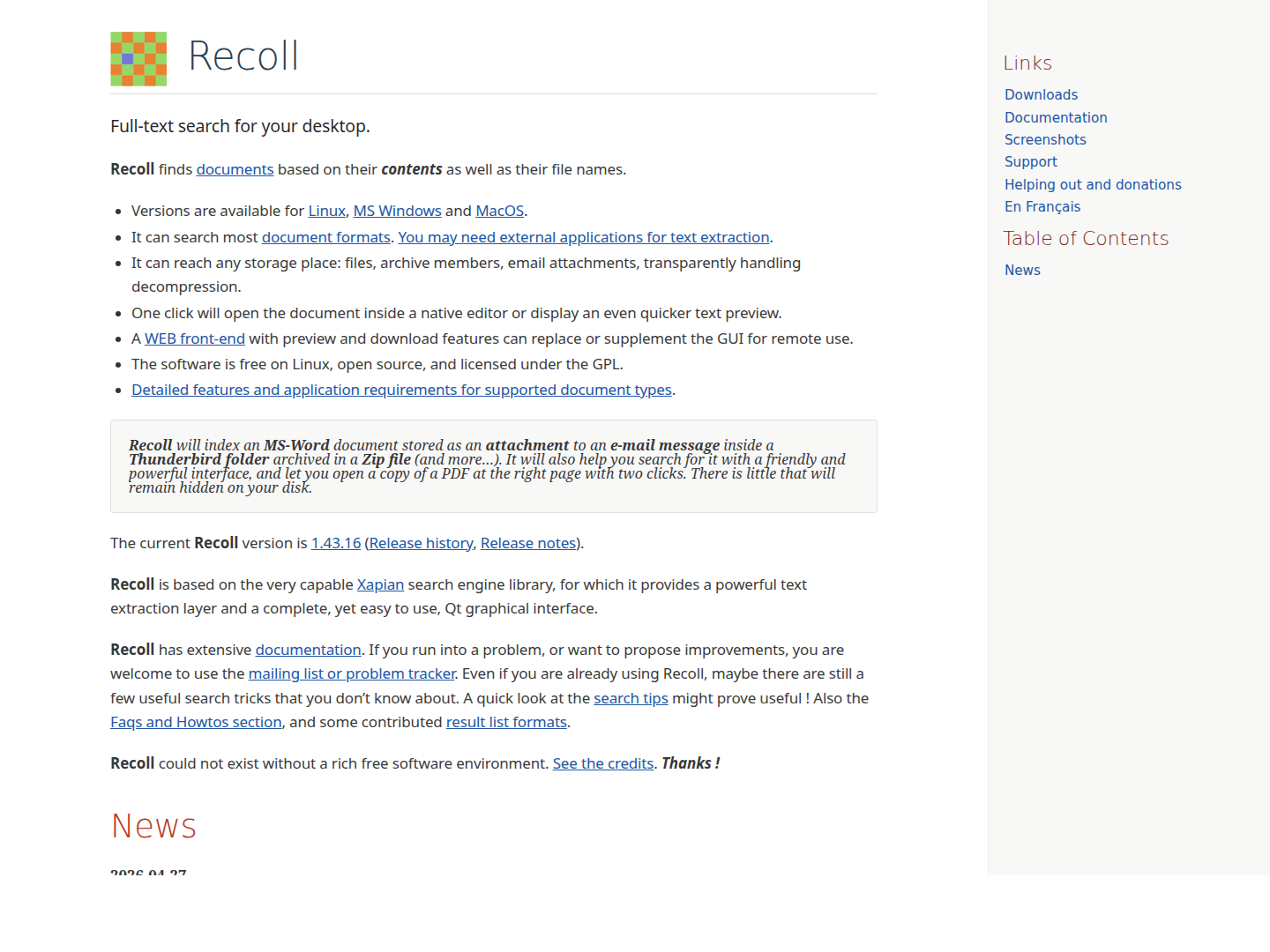Image resolution: width=1270 pixels, height=952 pixels.
Task: Visit Helping out and donations page
Action: click(x=1093, y=184)
